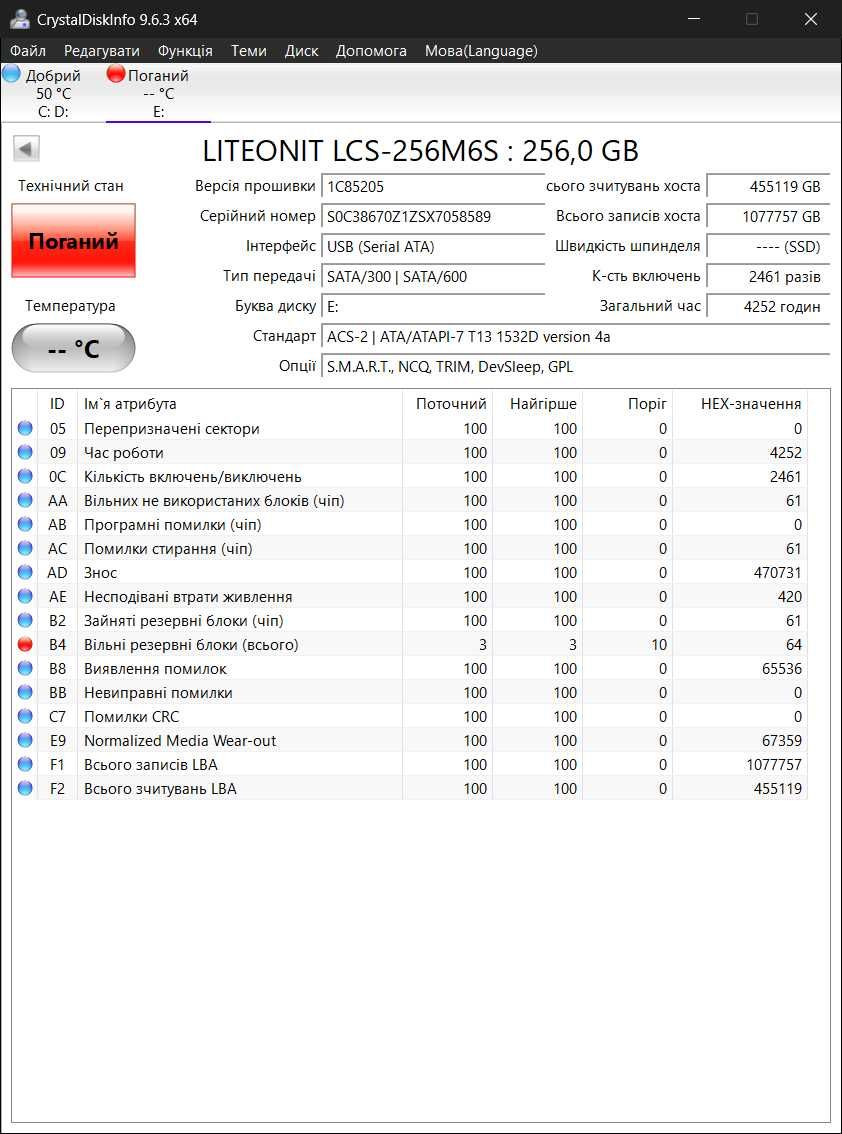Click the ID column header
The image size is (842, 1134).
[57, 404]
